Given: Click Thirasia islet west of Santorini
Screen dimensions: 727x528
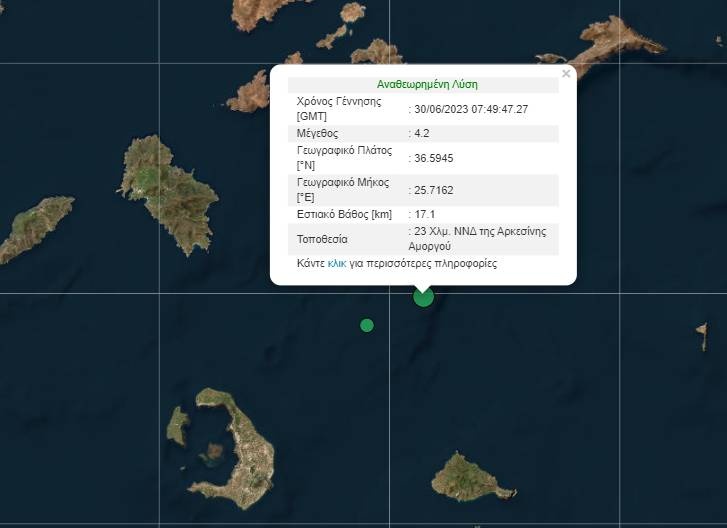Looking at the screenshot, I should [178, 425].
